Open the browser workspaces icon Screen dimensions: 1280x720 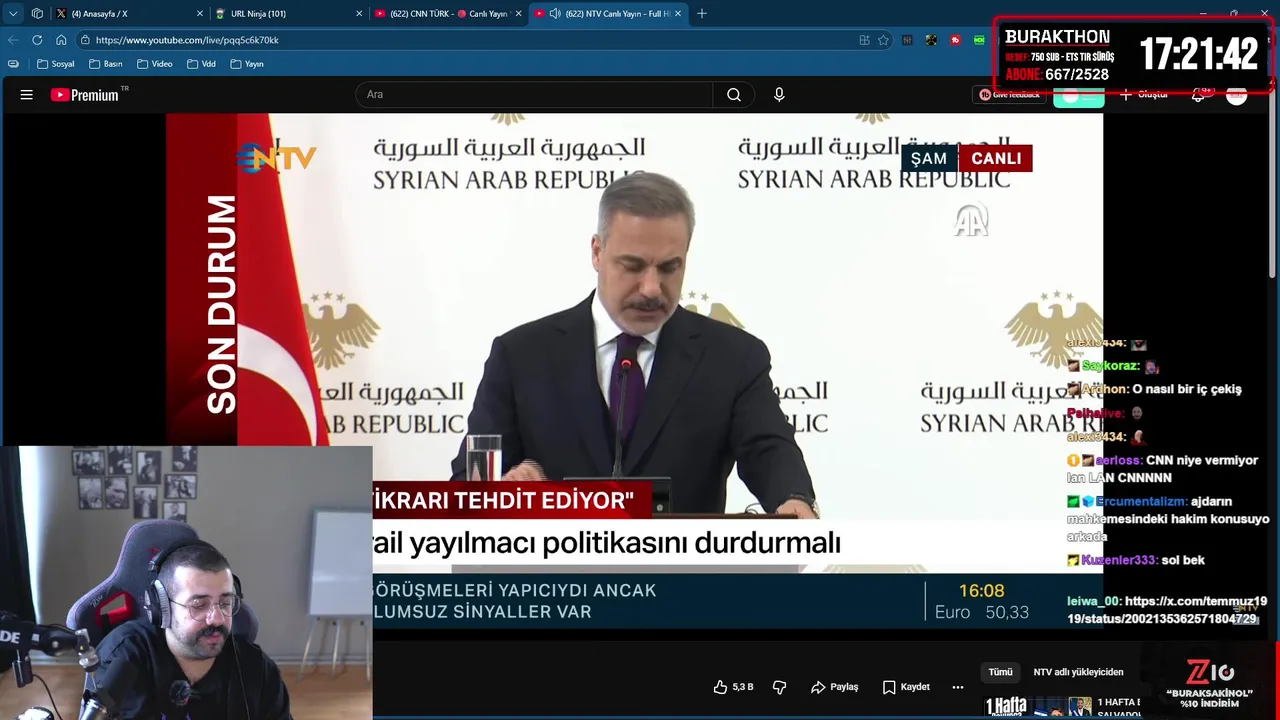tap(37, 14)
